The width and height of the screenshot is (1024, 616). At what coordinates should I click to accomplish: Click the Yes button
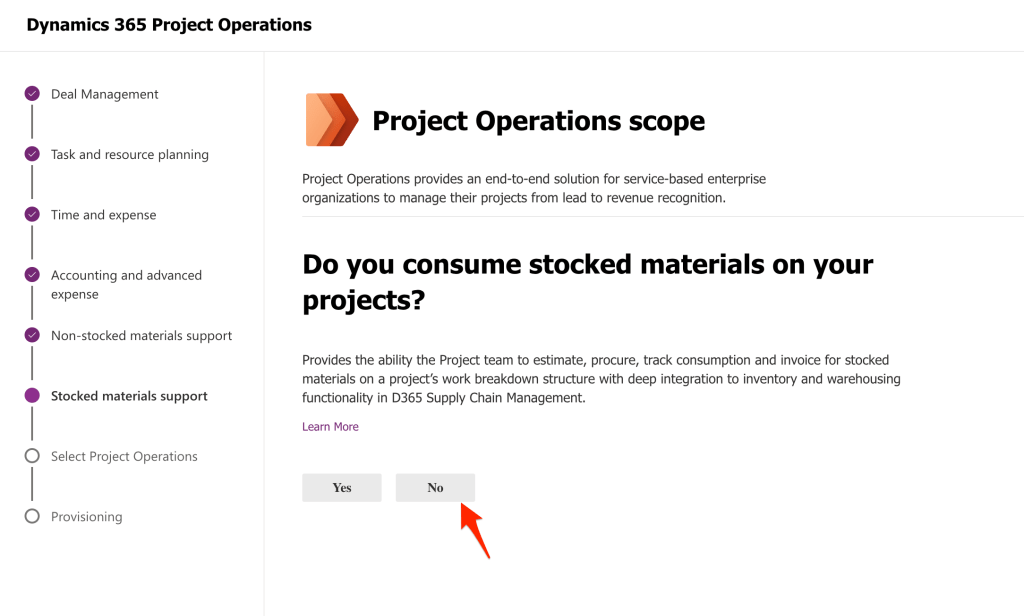(341, 487)
